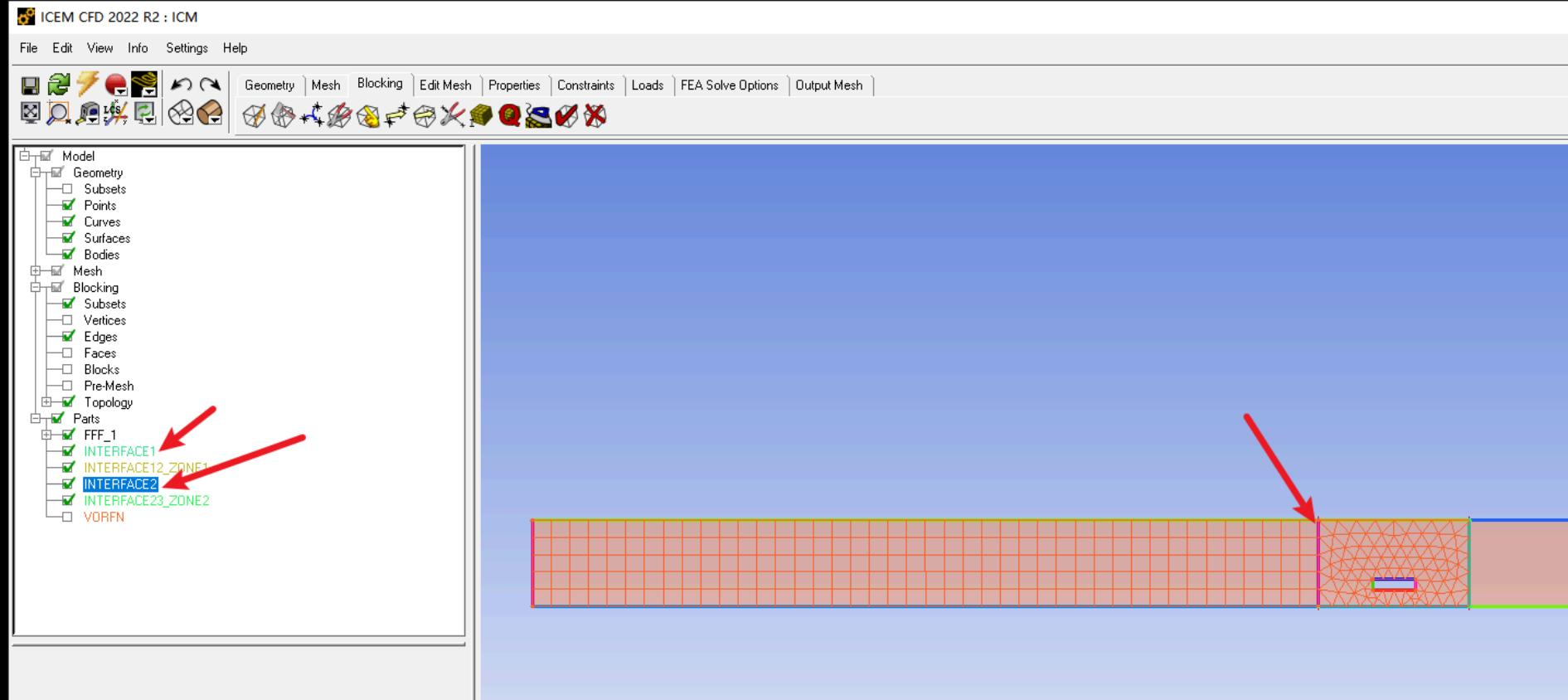Uncheck the Edges checkbox

coord(68,337)
